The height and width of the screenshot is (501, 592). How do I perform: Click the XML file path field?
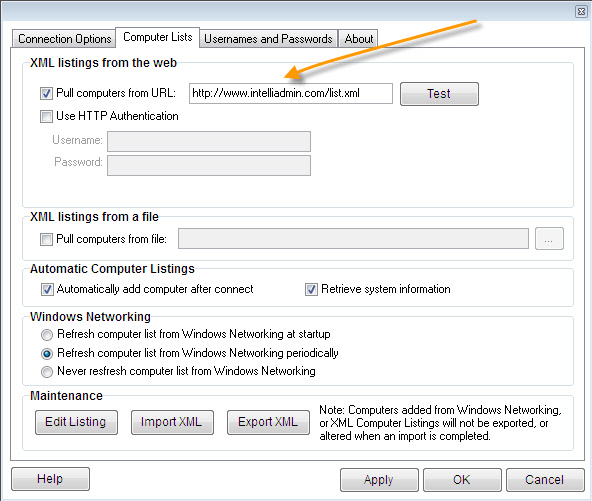(x=353, y=239)
